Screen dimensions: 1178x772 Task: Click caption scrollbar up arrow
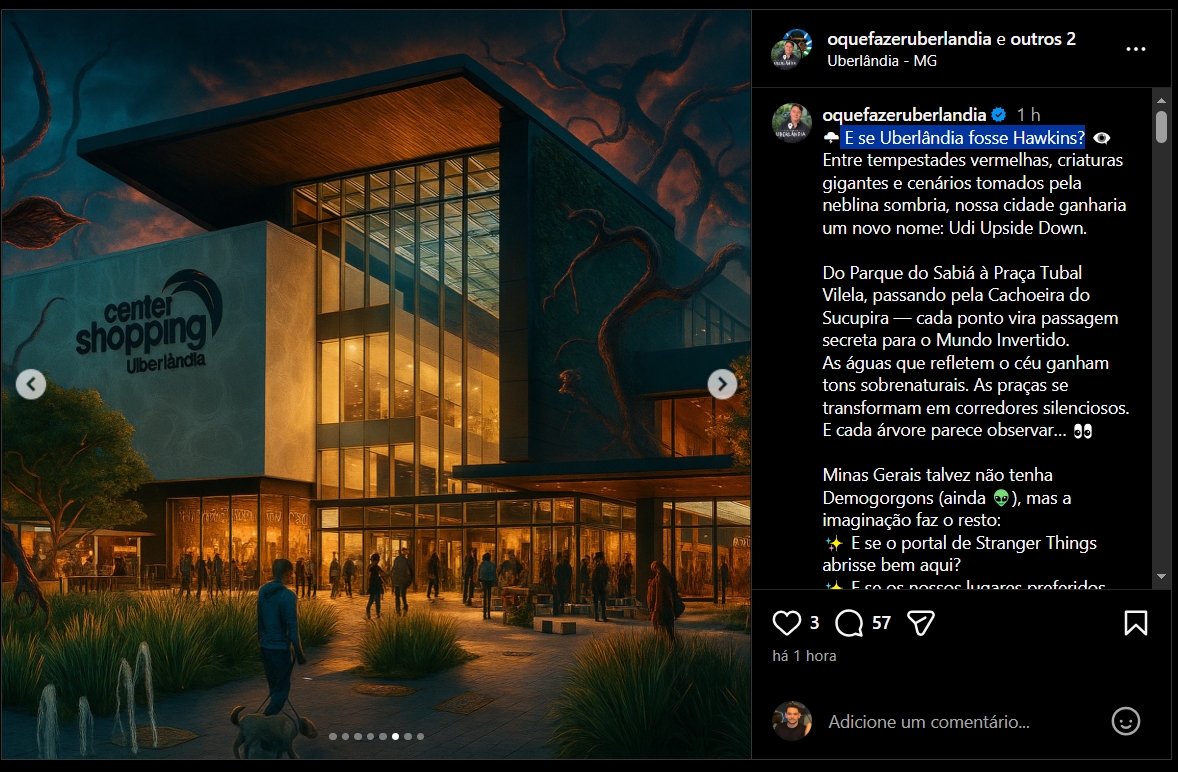coord(1161,100)
